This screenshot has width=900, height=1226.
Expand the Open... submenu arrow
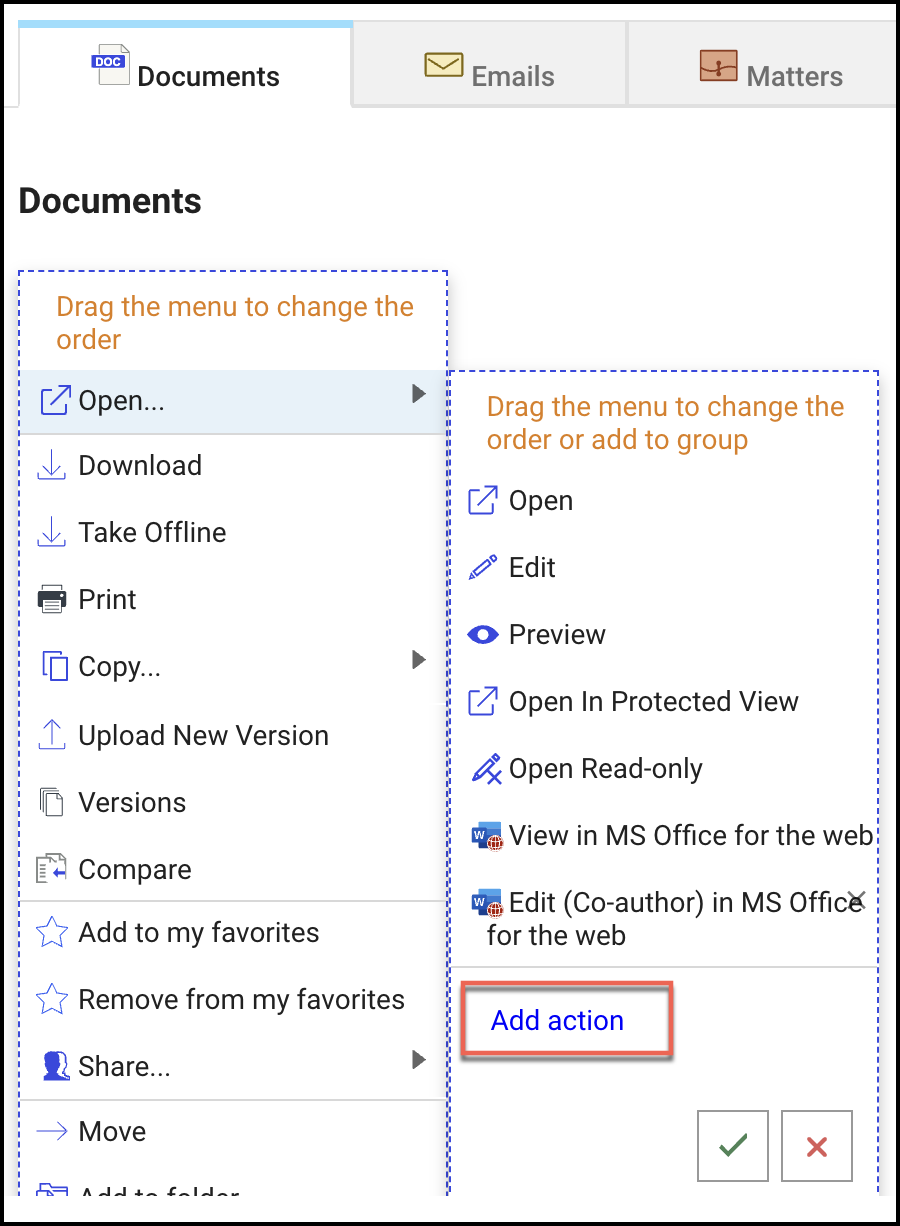419,395
